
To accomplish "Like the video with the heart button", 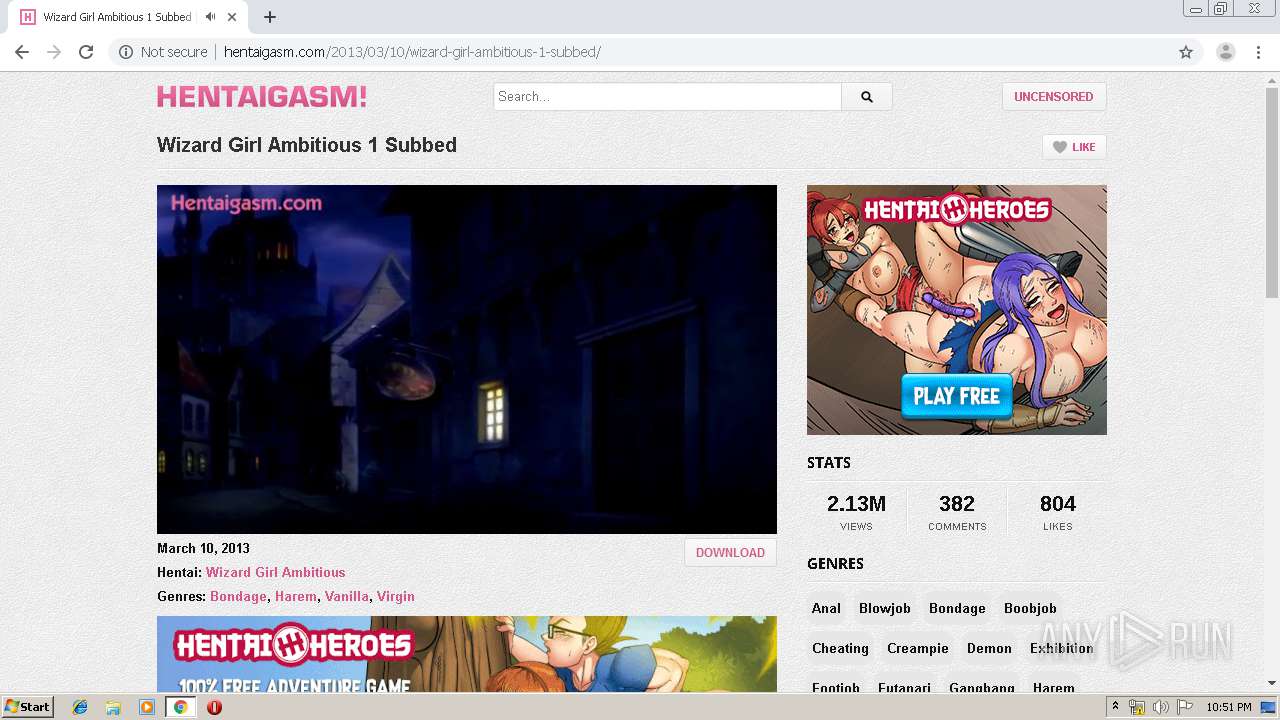I will [x=1074, y=147].
